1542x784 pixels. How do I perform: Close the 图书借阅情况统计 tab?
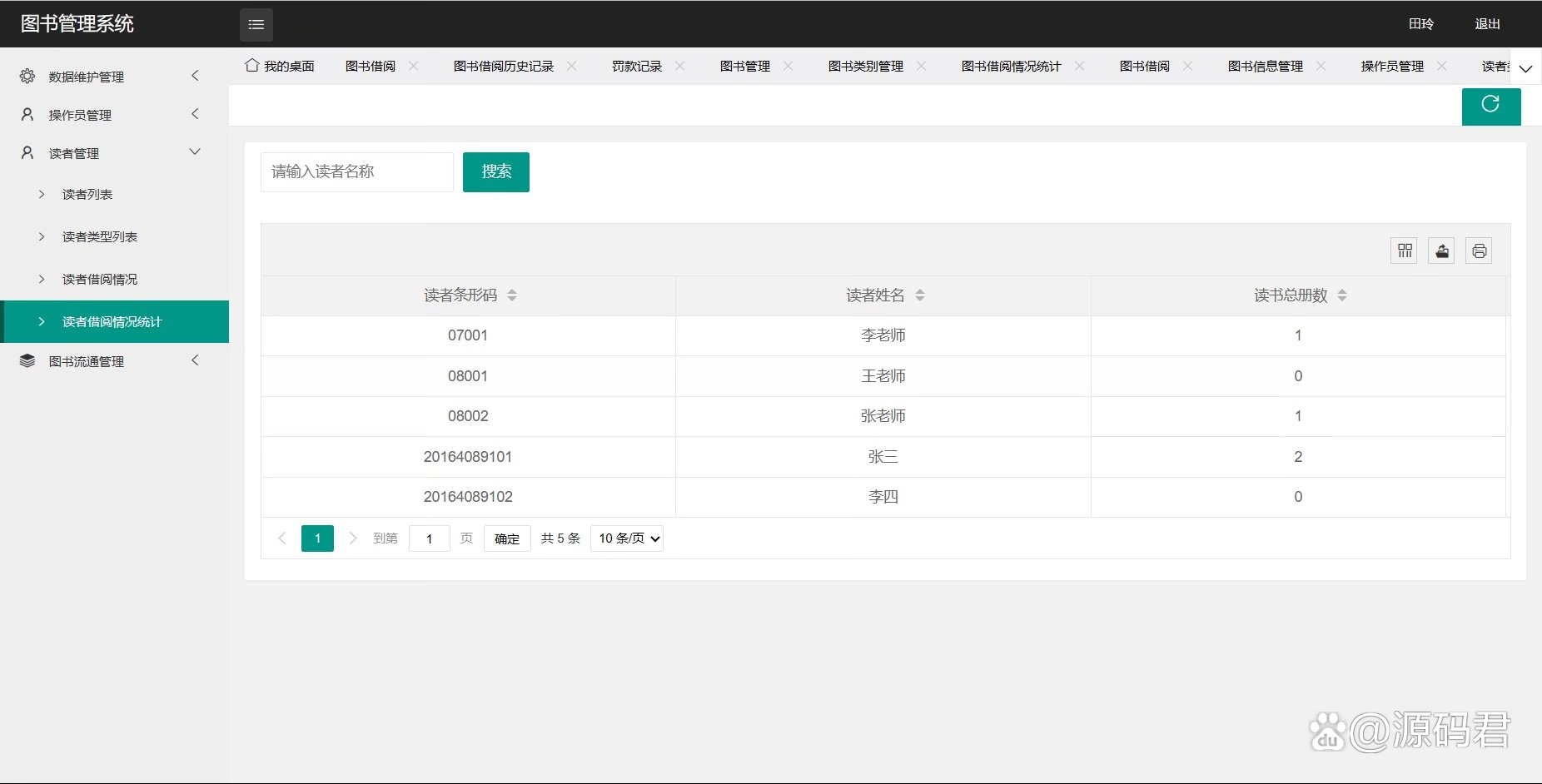(x=1080, y=66)
